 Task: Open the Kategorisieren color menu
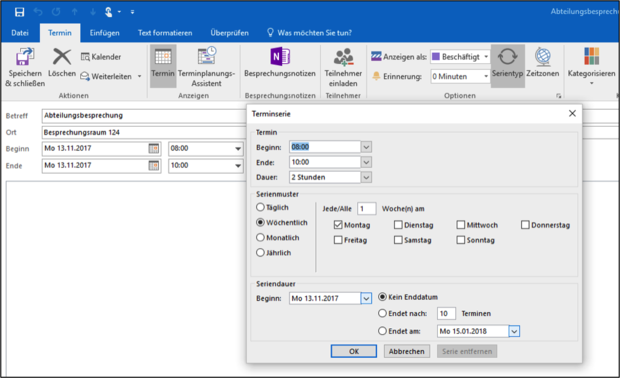tap(592, 65)
